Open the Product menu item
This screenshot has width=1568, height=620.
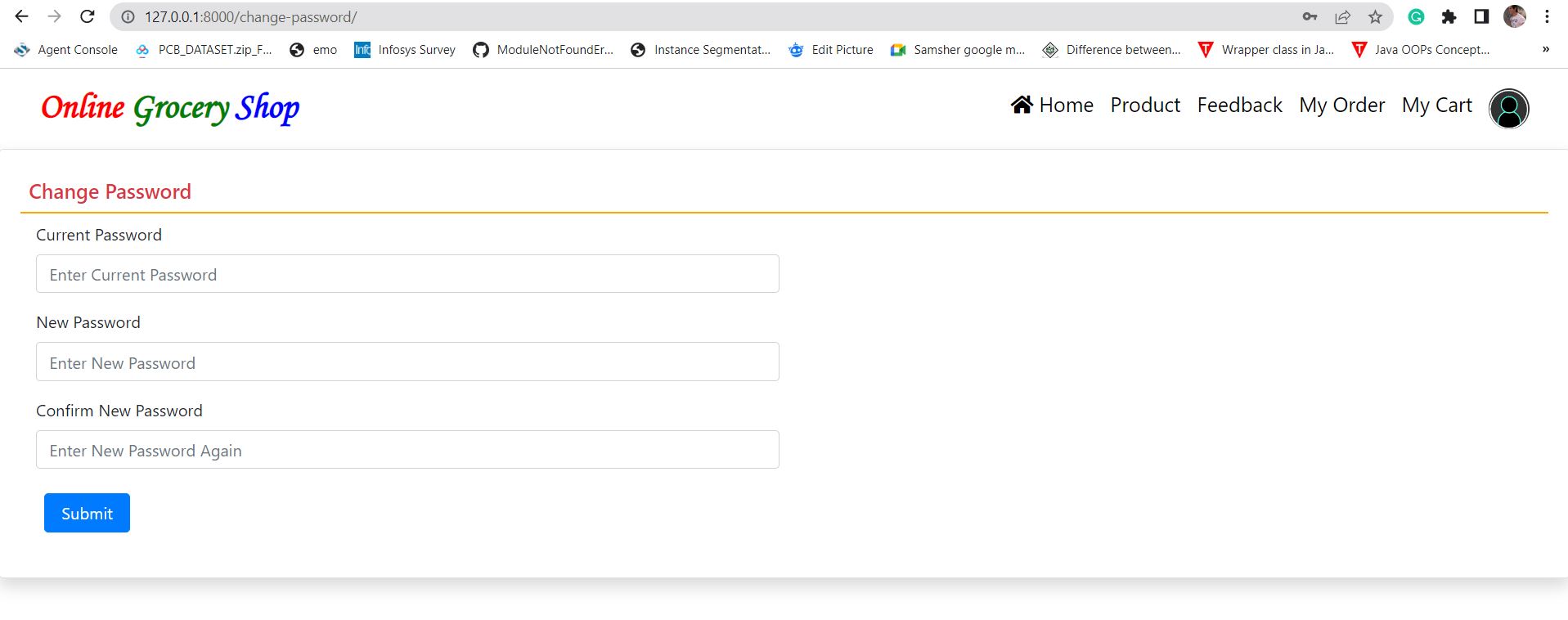point(1145,106)
